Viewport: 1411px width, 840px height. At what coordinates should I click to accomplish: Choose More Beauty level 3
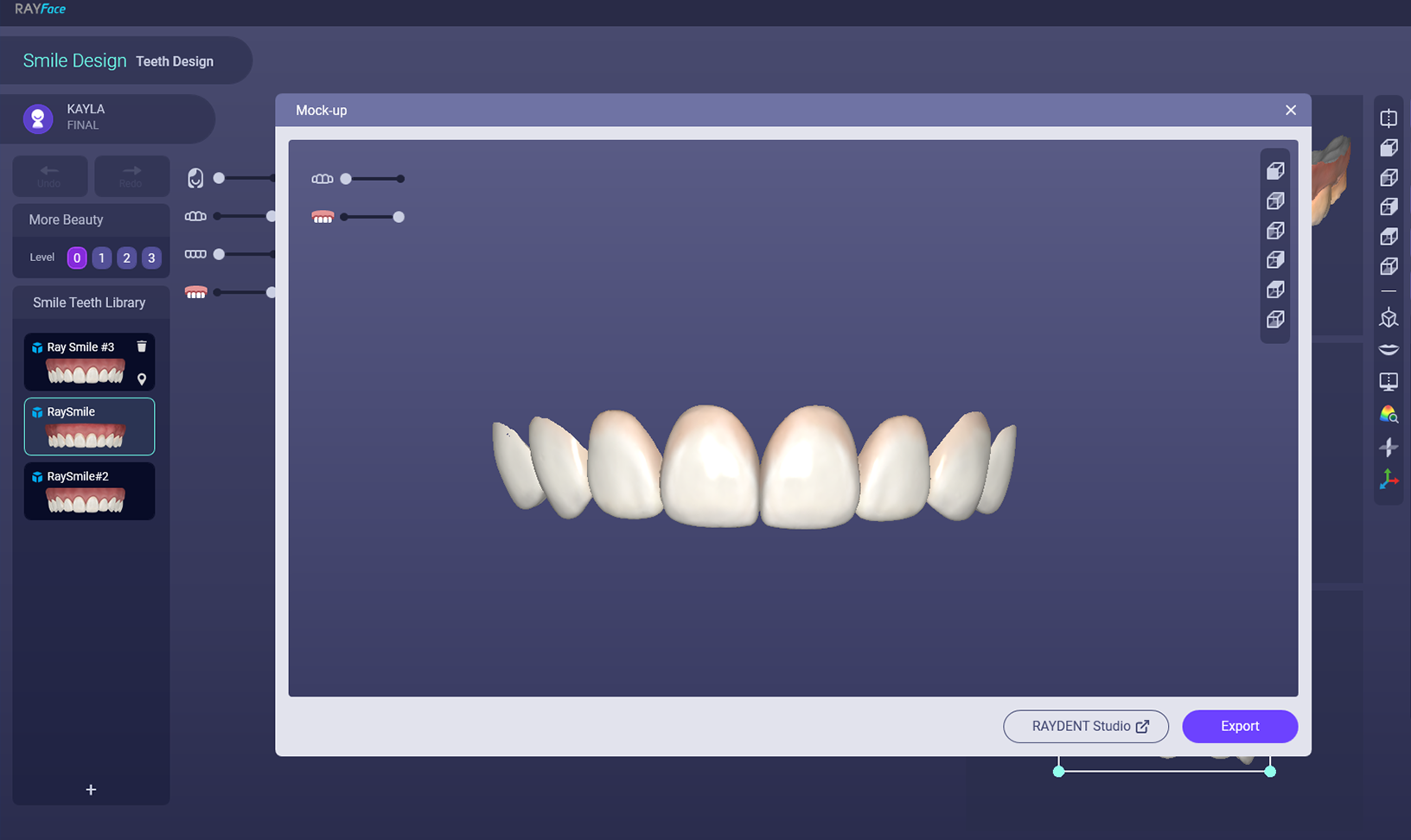151,258
